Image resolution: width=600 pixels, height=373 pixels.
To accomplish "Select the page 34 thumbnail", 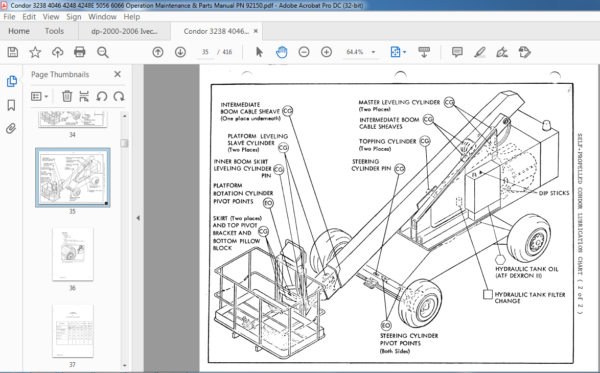I will coord(73,119).
